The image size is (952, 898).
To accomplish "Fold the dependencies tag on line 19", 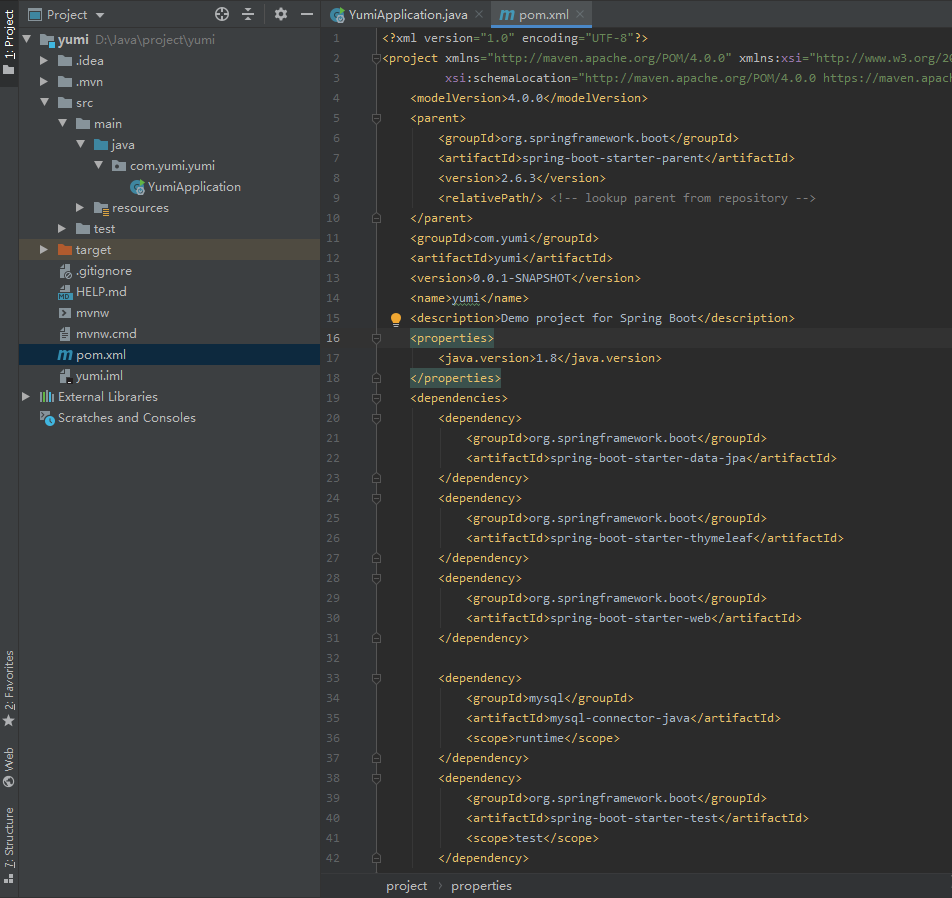I will [x=376, y=398].
